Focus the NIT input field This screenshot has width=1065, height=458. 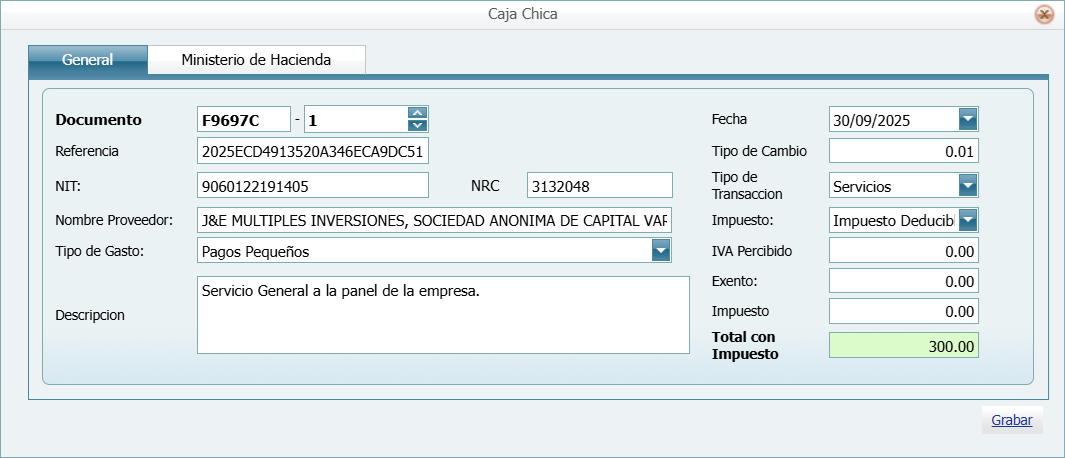coord(313,186)
